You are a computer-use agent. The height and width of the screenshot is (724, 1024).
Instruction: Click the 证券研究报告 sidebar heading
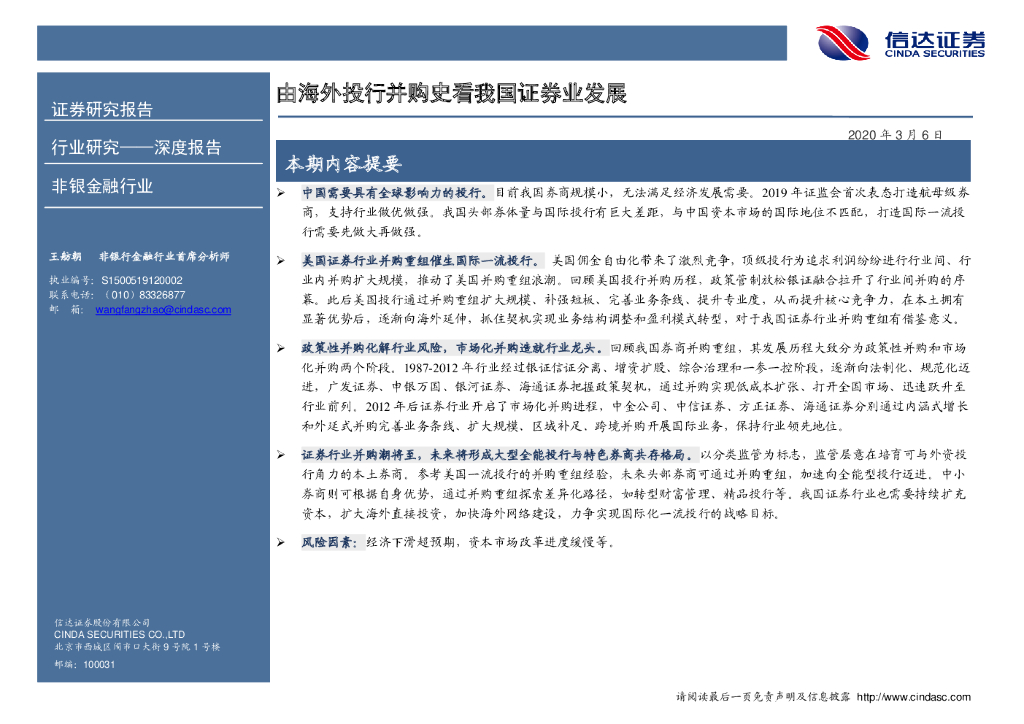(102, 109)
